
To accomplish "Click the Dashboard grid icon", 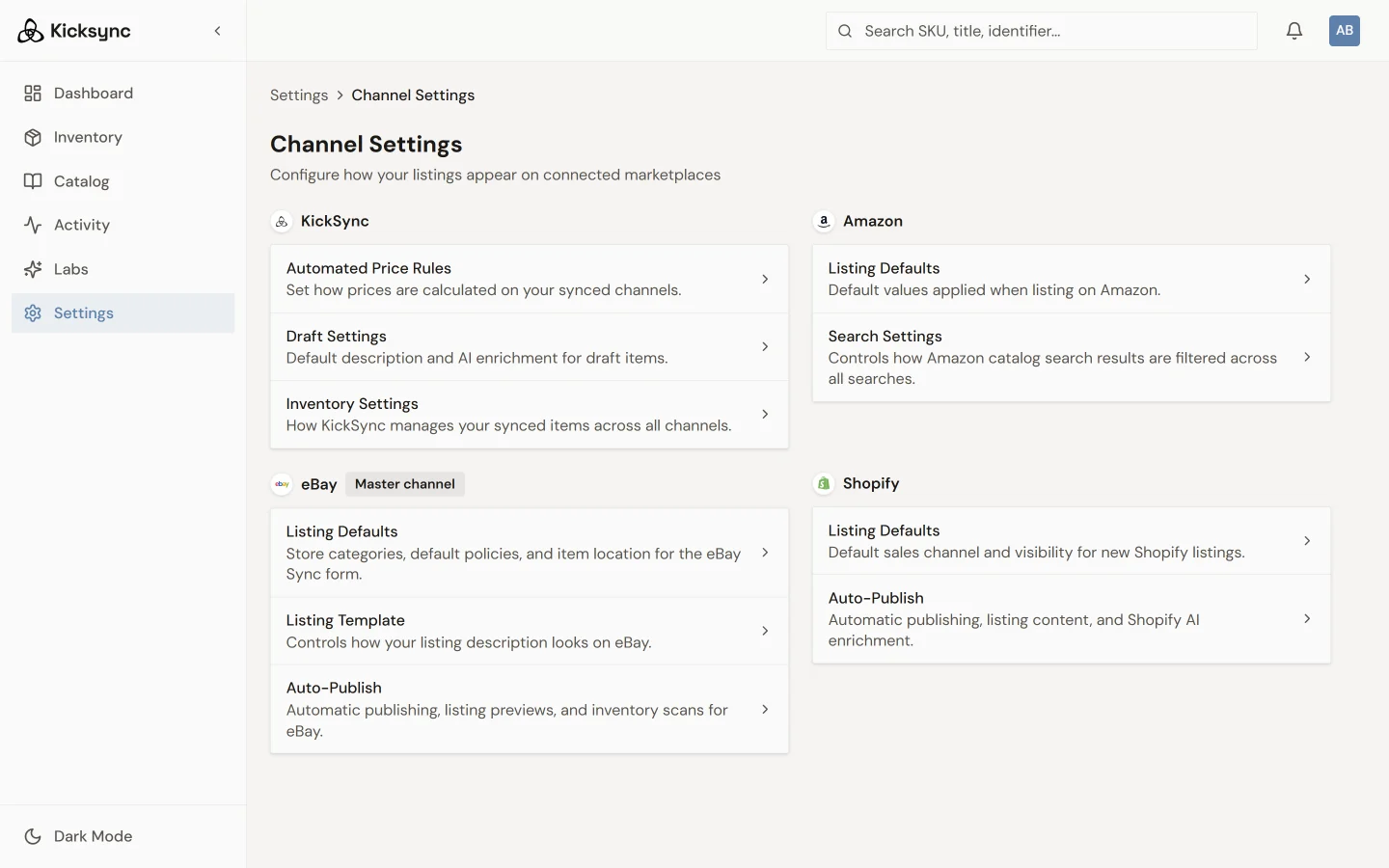I will 33,94.
